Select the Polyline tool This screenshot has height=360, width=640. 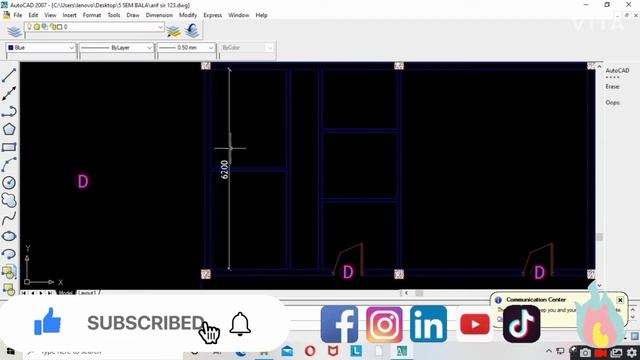[x=9, y=111]
